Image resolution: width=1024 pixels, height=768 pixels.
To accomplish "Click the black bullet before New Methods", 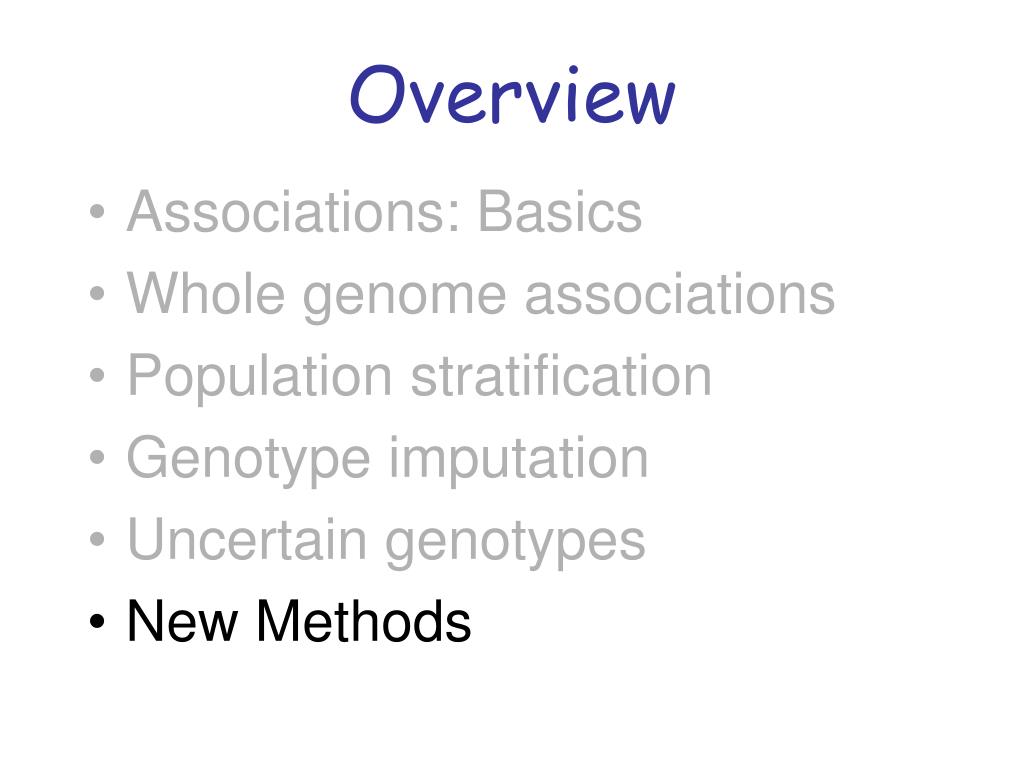I will (97, 621).
